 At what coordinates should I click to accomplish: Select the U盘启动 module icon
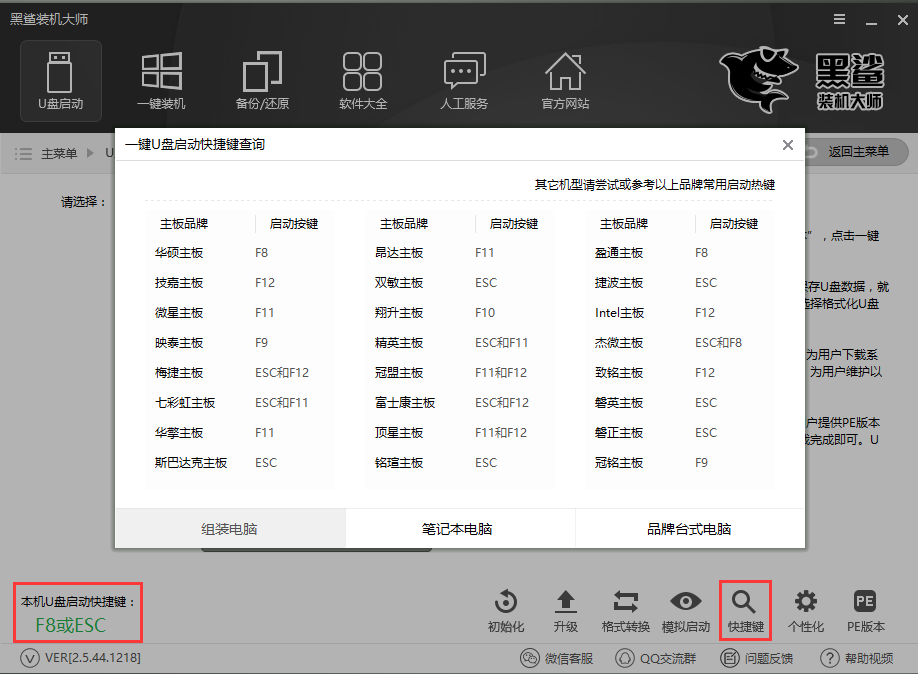tap(60, 80)
